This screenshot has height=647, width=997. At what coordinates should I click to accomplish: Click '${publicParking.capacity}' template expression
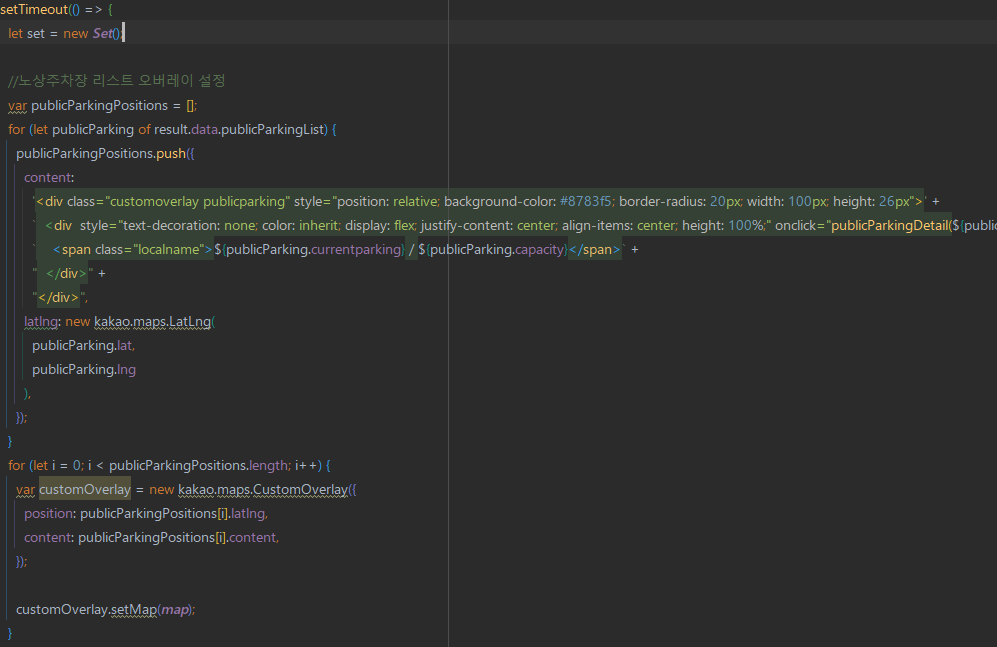click(493, 250)
